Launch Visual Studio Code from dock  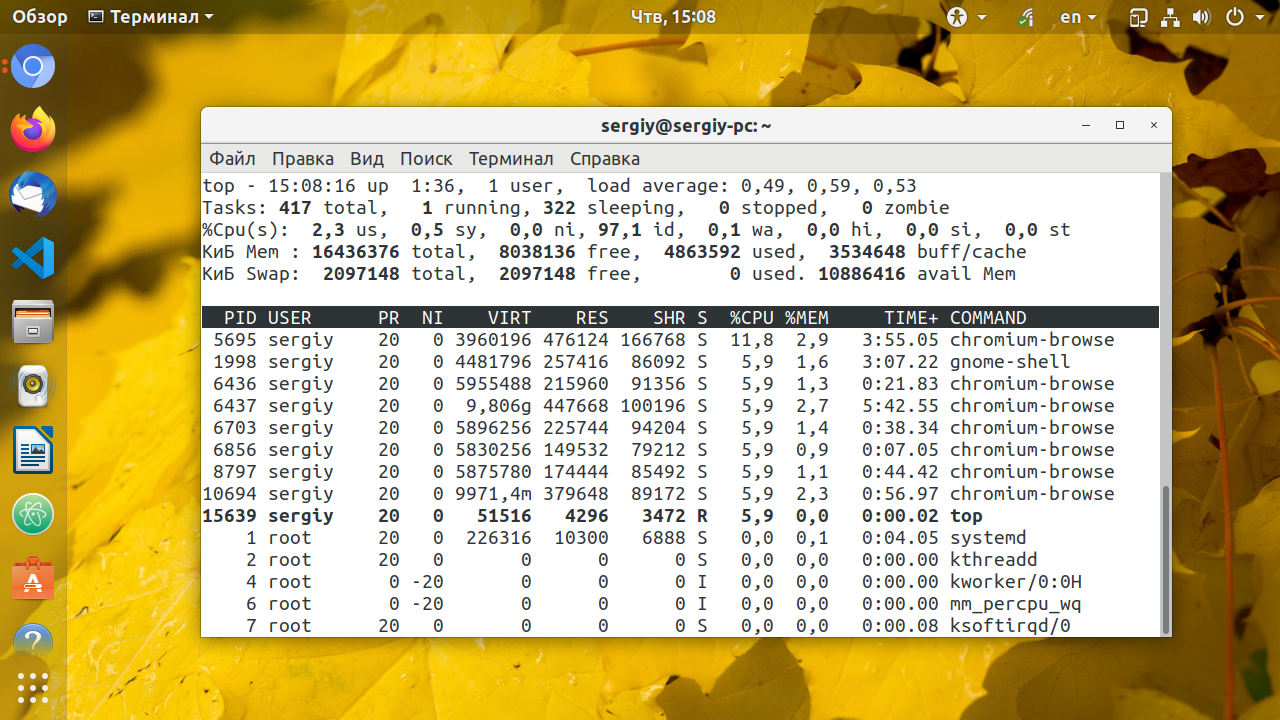coord(33,259)
